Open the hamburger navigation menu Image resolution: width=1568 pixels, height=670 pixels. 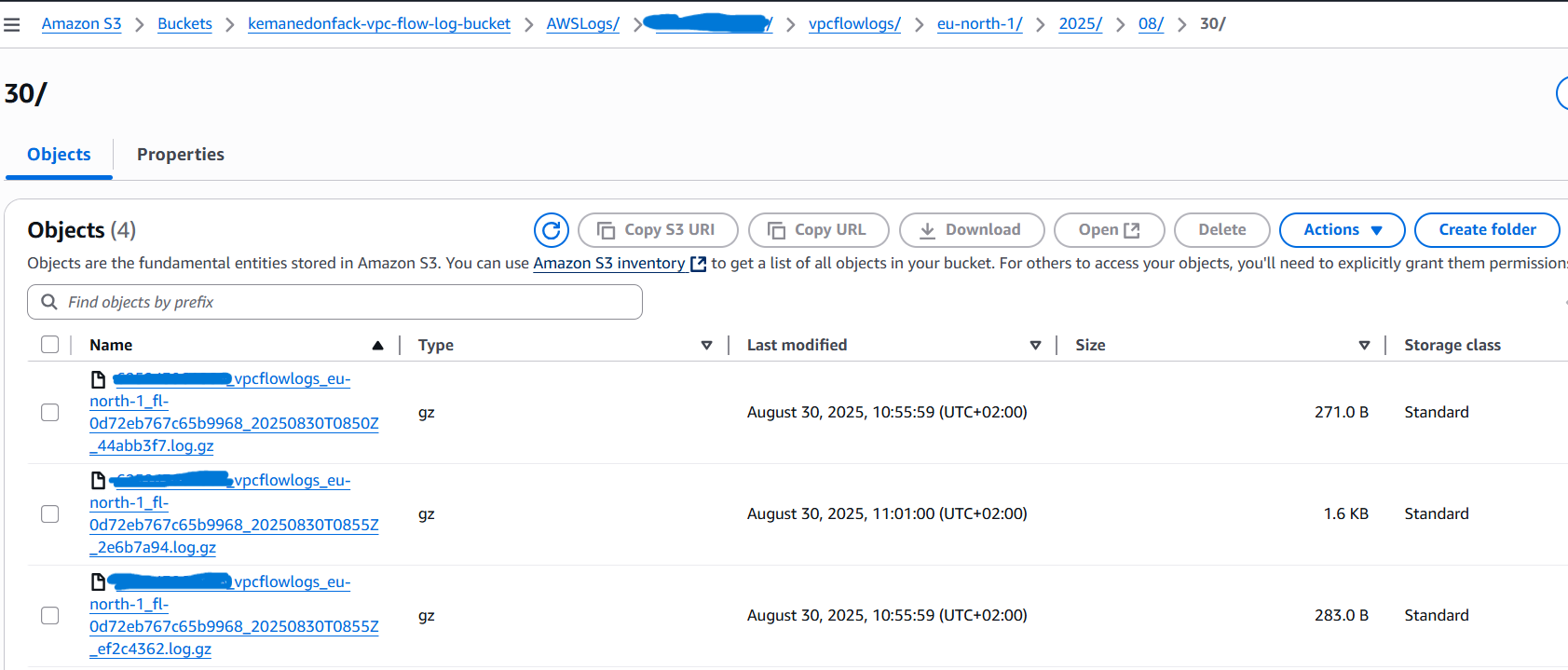12,24
